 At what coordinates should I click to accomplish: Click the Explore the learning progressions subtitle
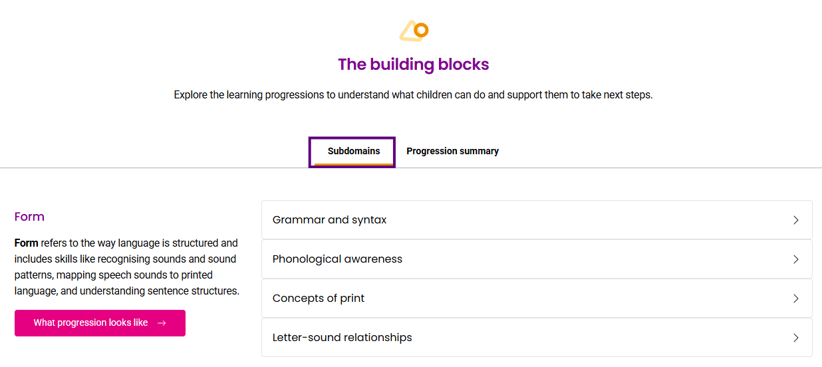coord(413,96)
